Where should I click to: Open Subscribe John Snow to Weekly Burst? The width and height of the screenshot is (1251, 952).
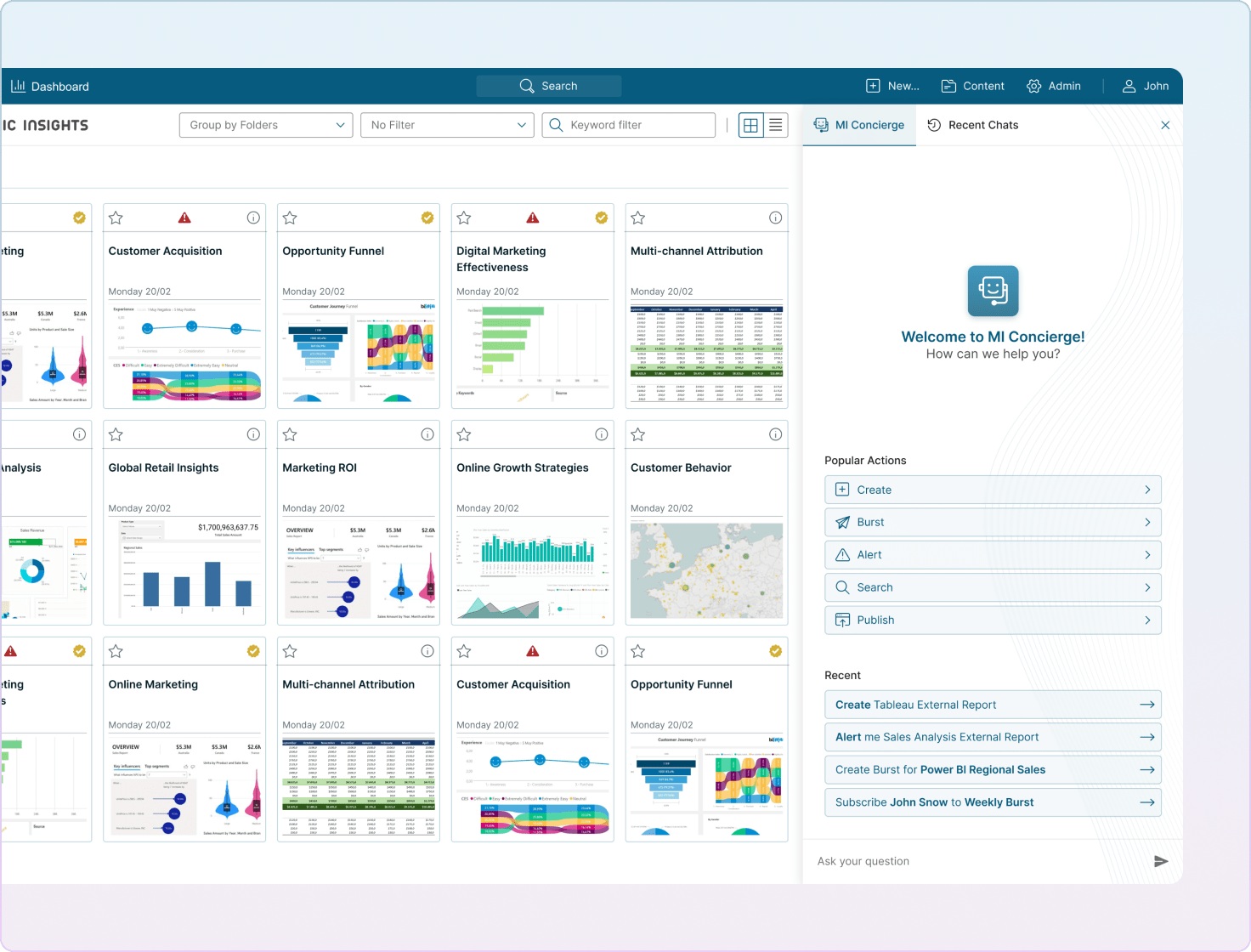coord(993,802)
